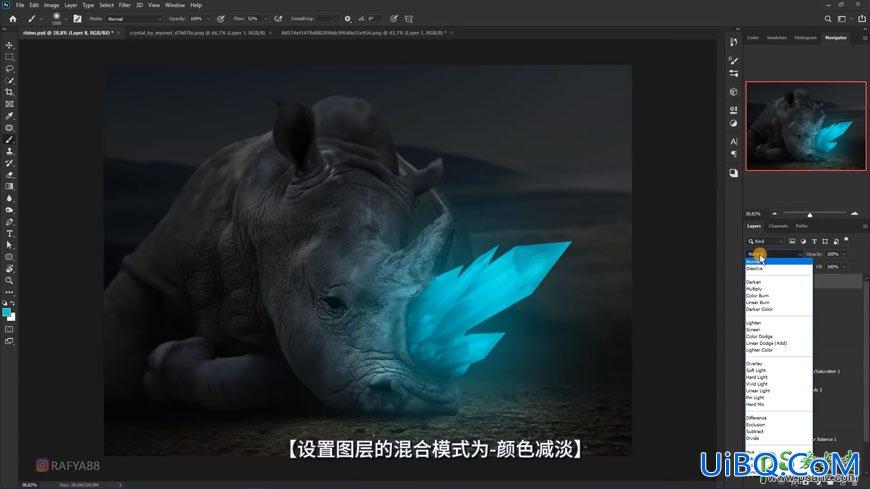
Task: Select the Eyedropper tool
Action: click(x=9, y=115)
